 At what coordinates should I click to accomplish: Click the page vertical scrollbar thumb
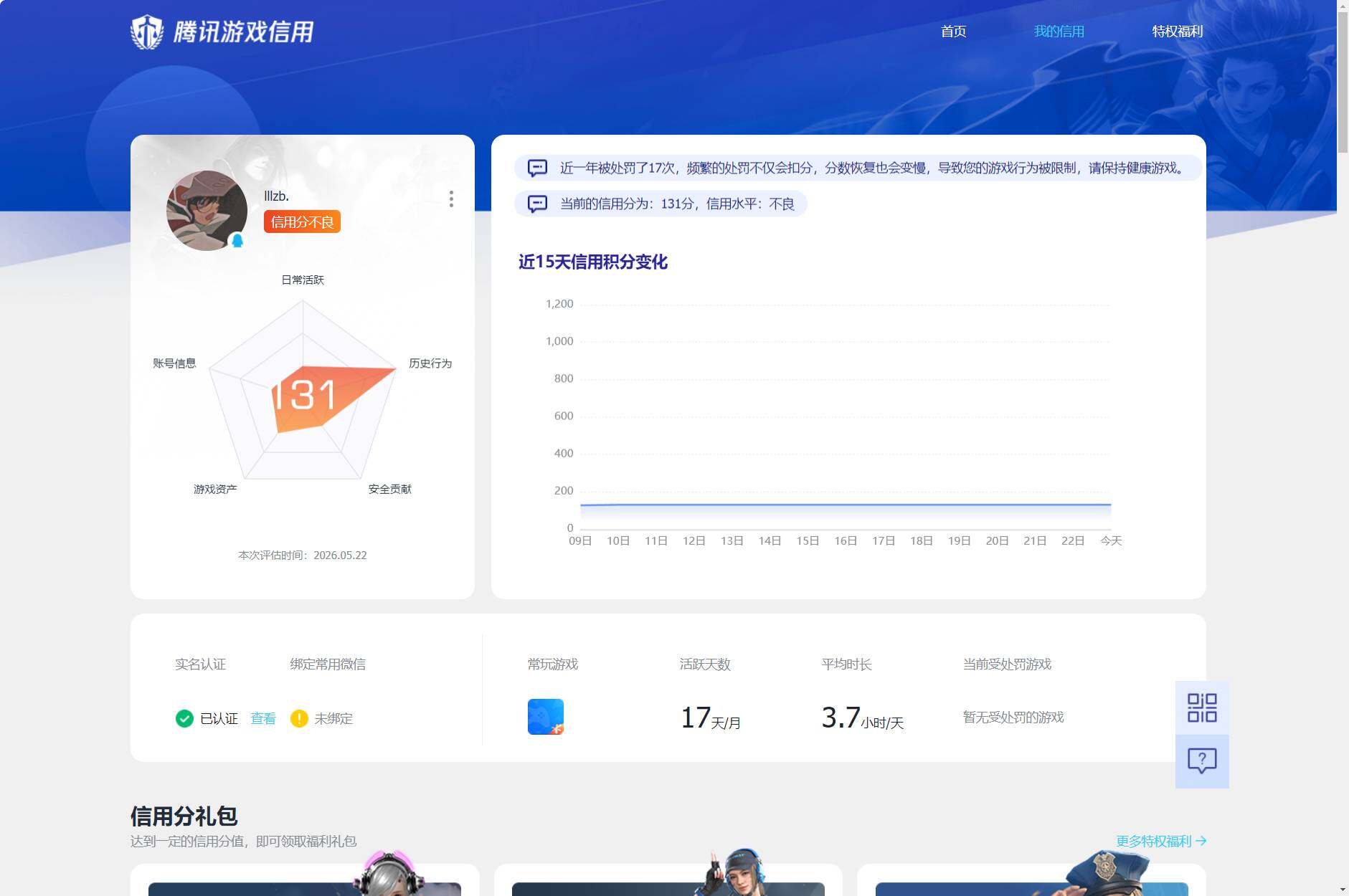[1343, 81]
